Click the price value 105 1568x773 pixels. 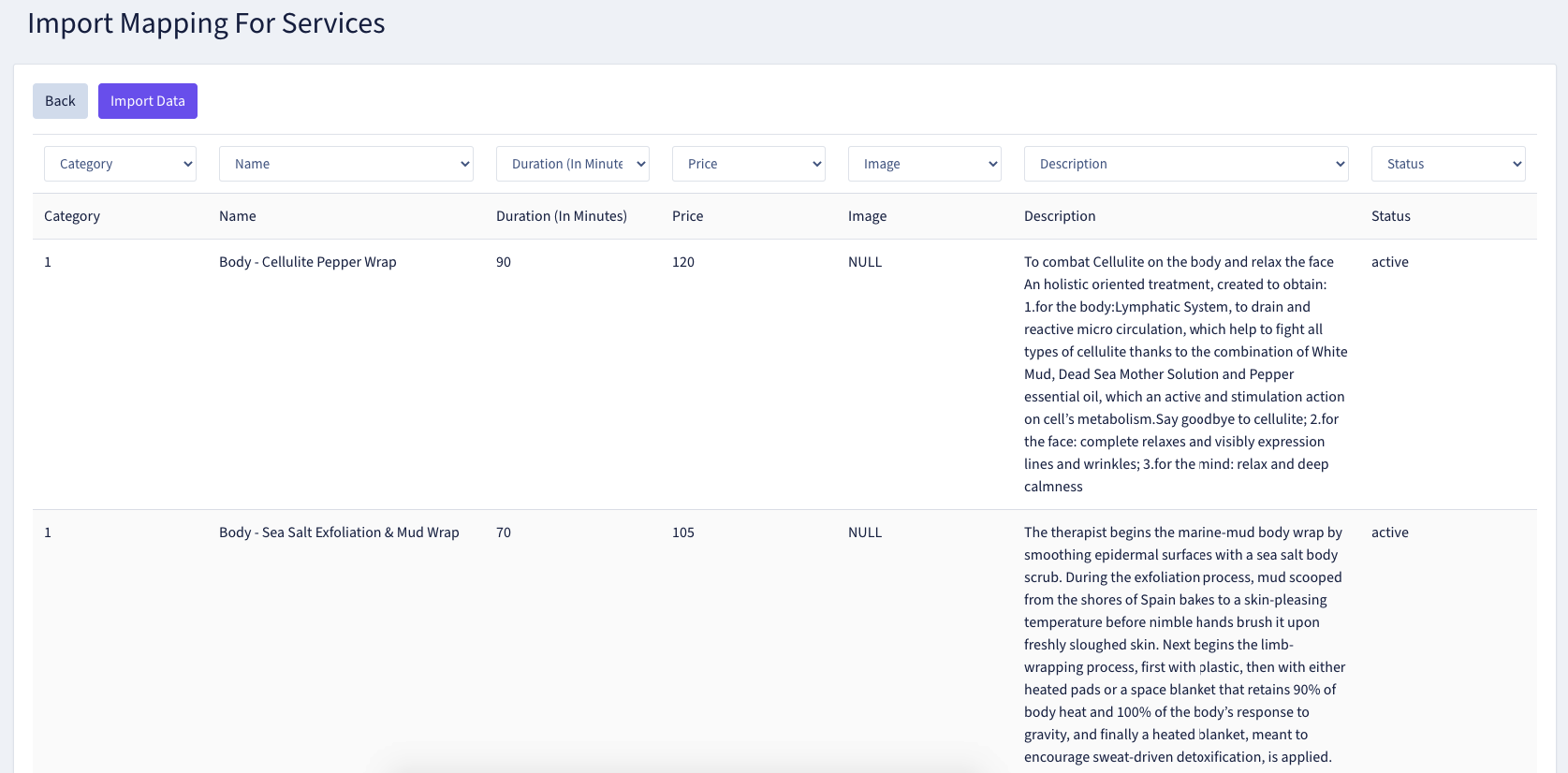point(683,532)
